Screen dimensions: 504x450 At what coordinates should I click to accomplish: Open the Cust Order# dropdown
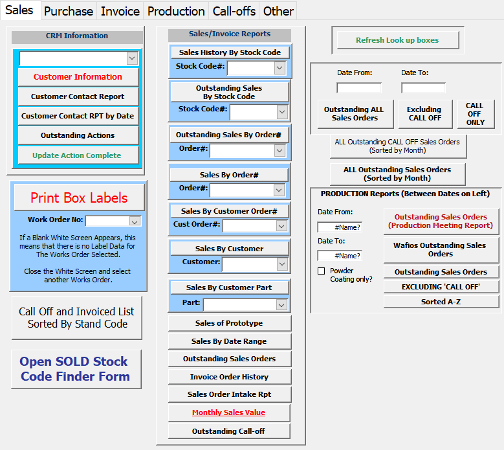point(282,226)
